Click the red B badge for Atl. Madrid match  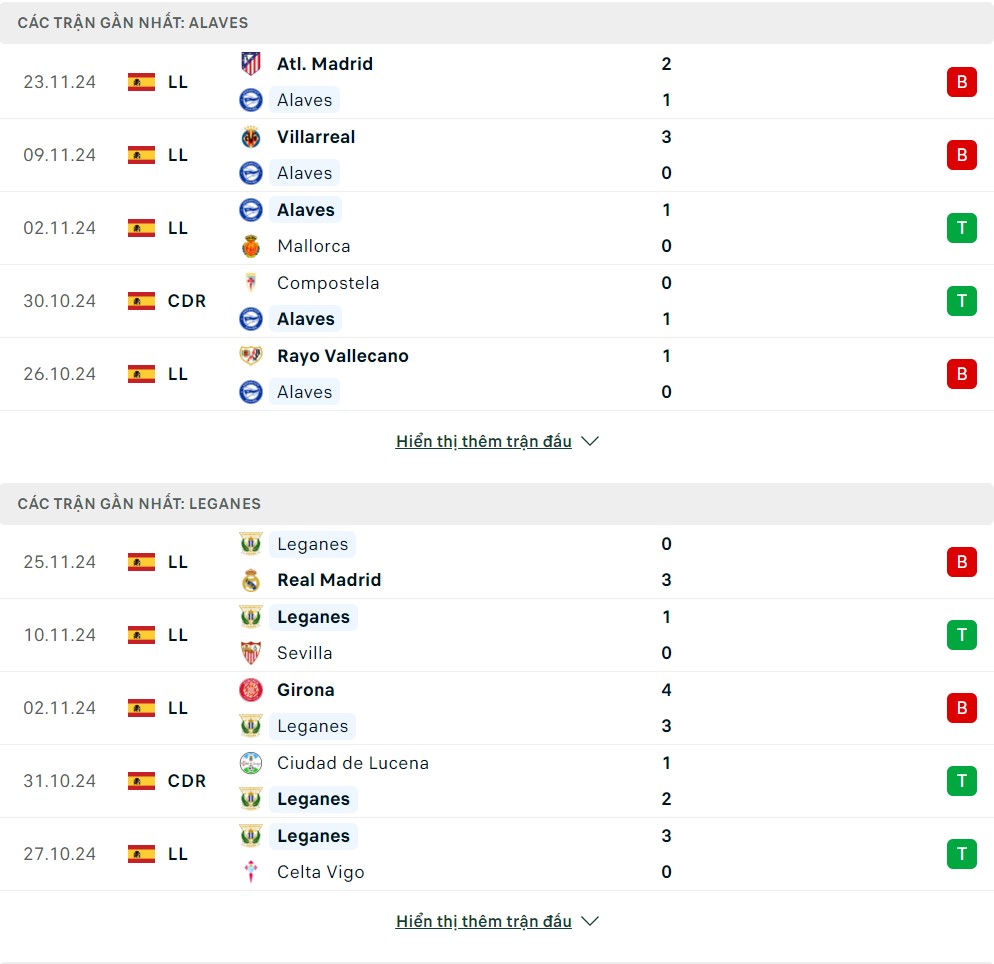961,82
